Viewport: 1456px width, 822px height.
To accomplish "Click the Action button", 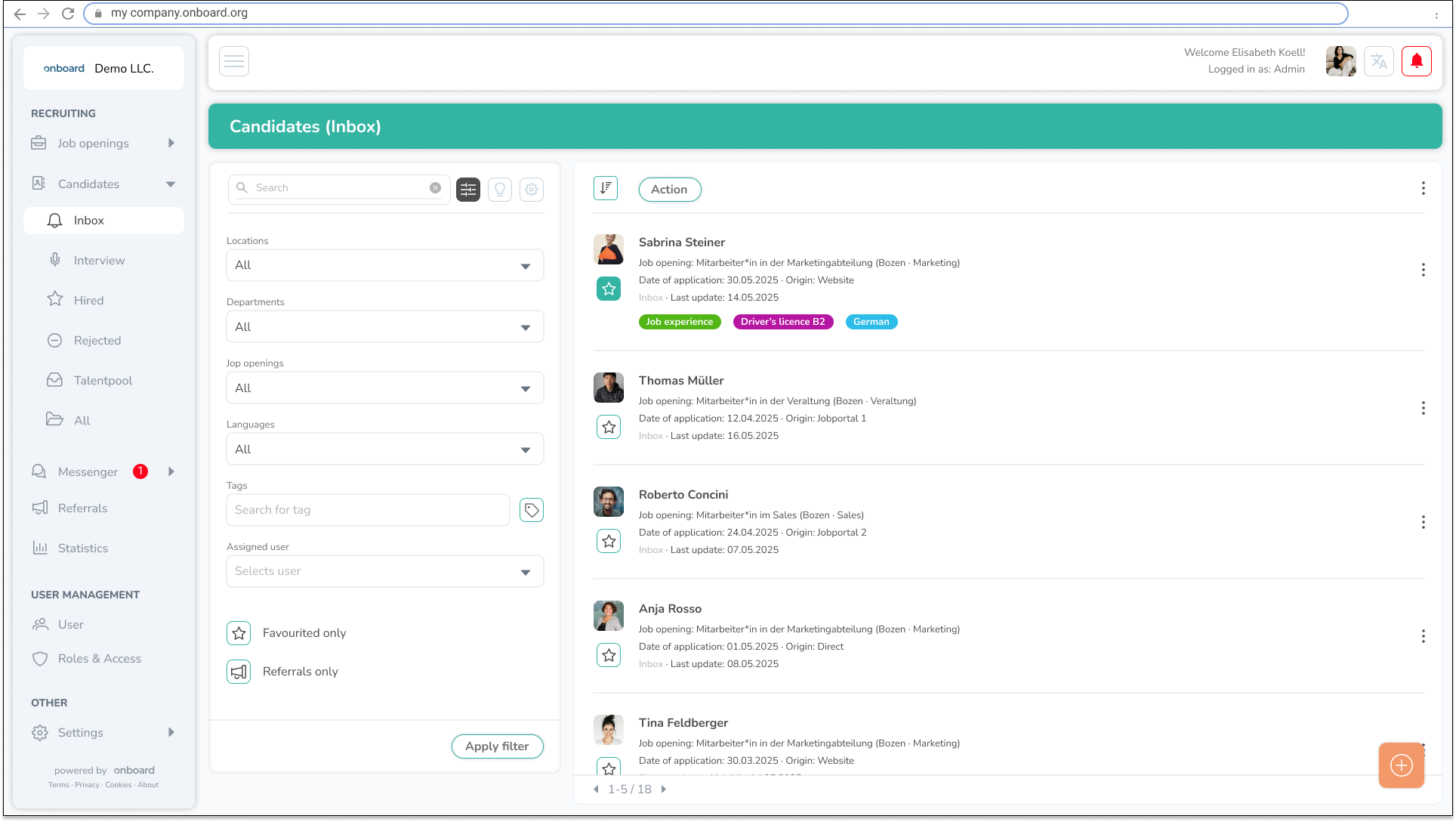I will 669,190.
